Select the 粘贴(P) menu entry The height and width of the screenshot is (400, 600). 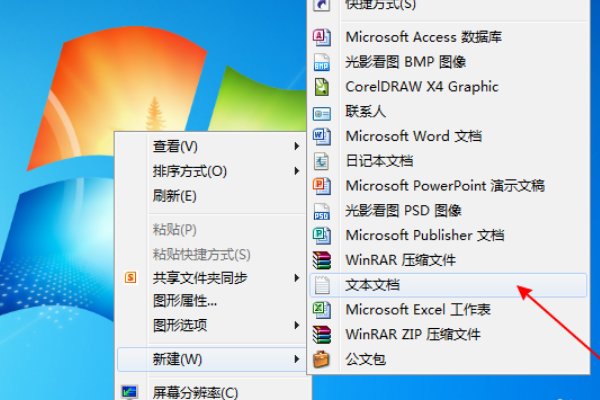coord(211,230)
